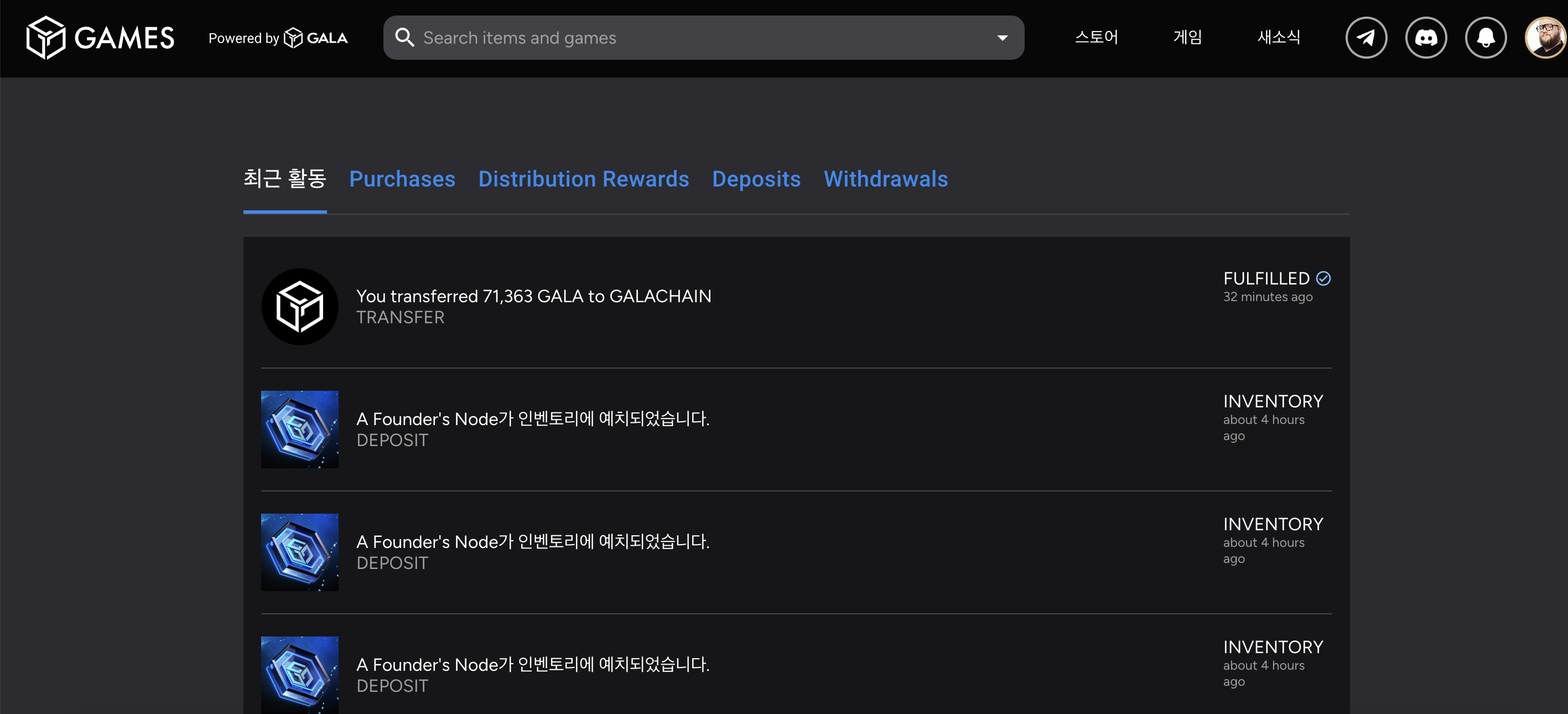
Task: Open the Distribution Rewards tab
Action: [x=583, y=179]
